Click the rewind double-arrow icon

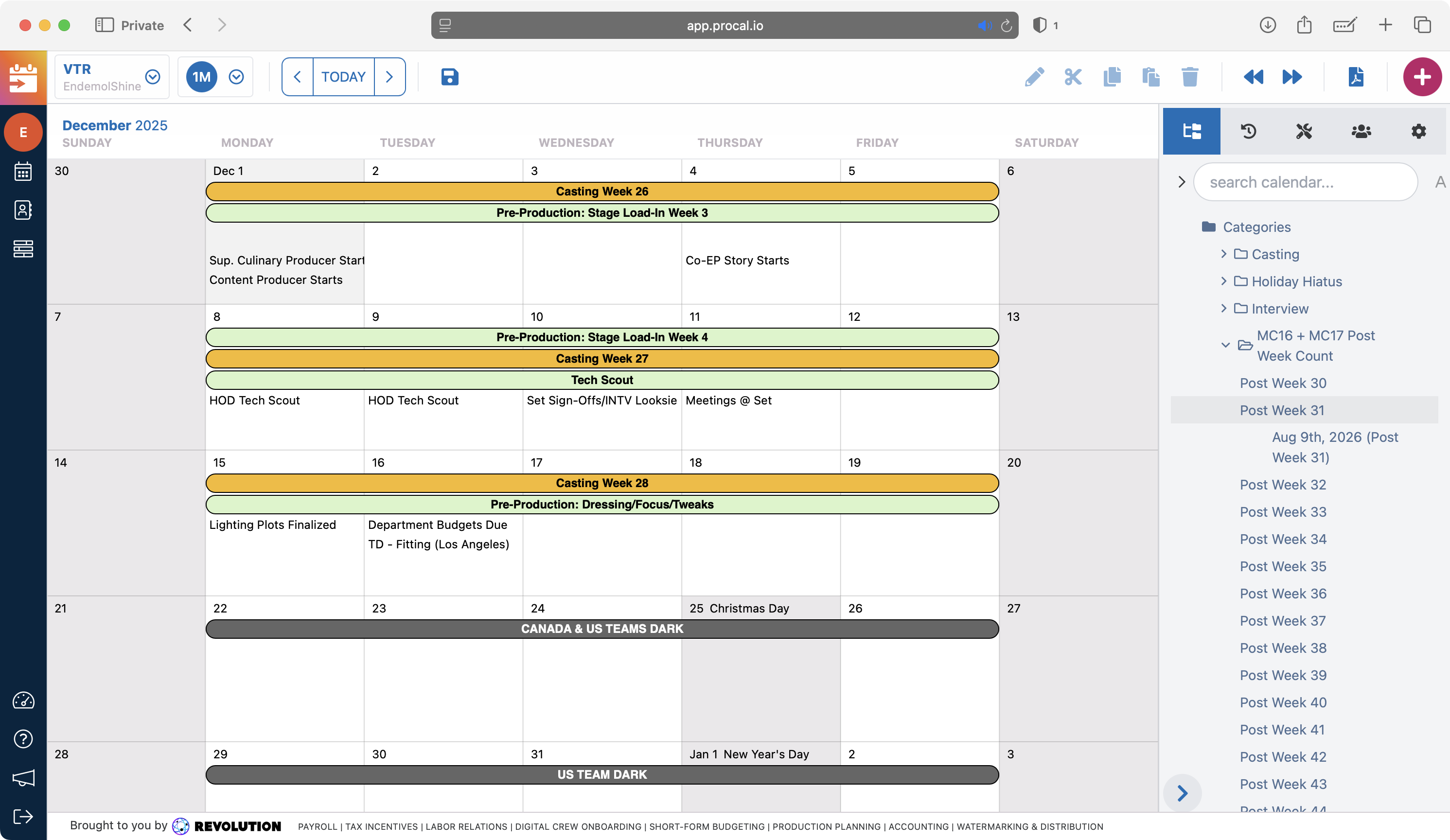tap(1253, 76)
